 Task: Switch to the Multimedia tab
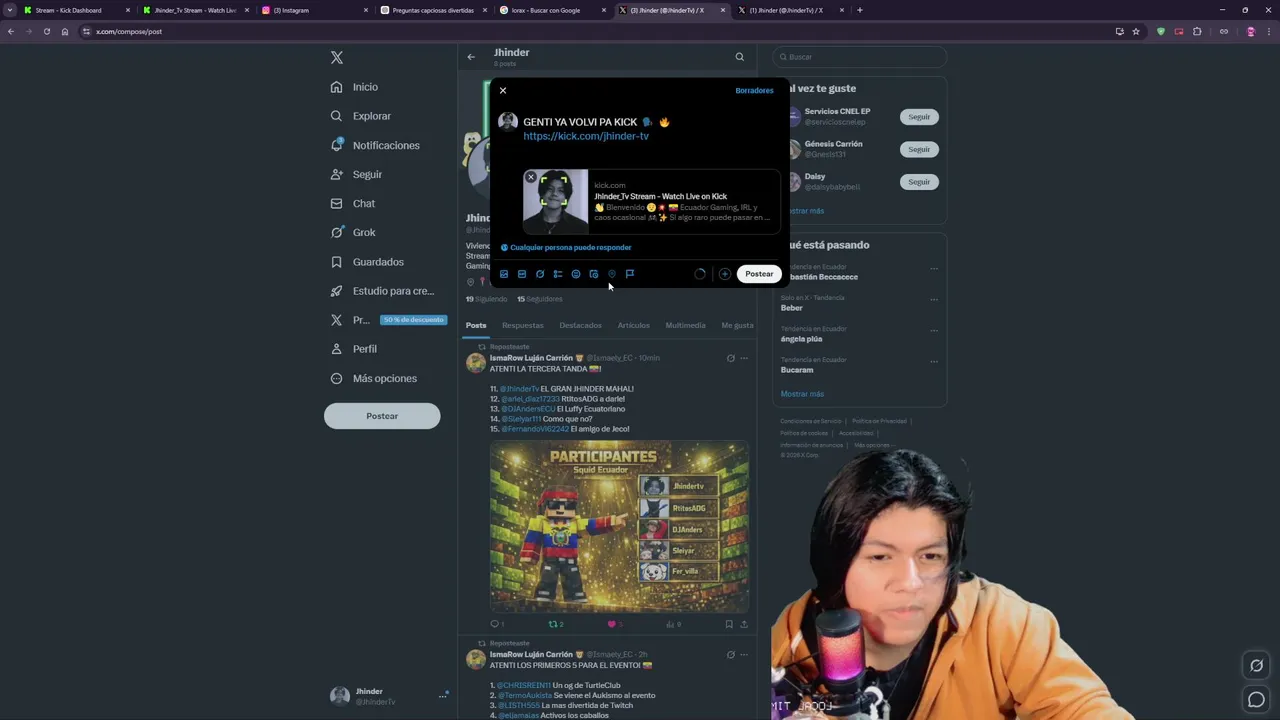(686, 325)
